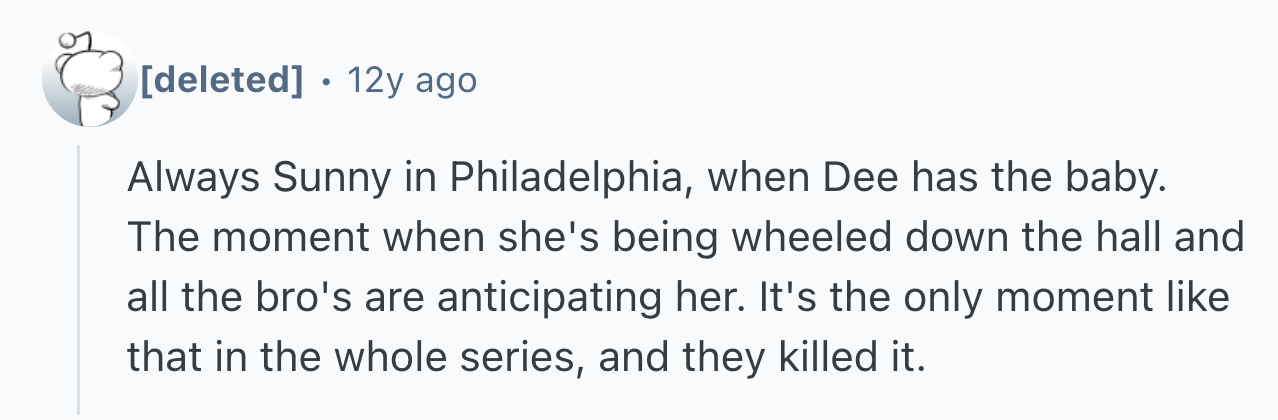This screenshot has height=420, width=1278.
Task: Click the deleted user's Snoo avatar
Action: pyautogui.click(x=88, y=80)
